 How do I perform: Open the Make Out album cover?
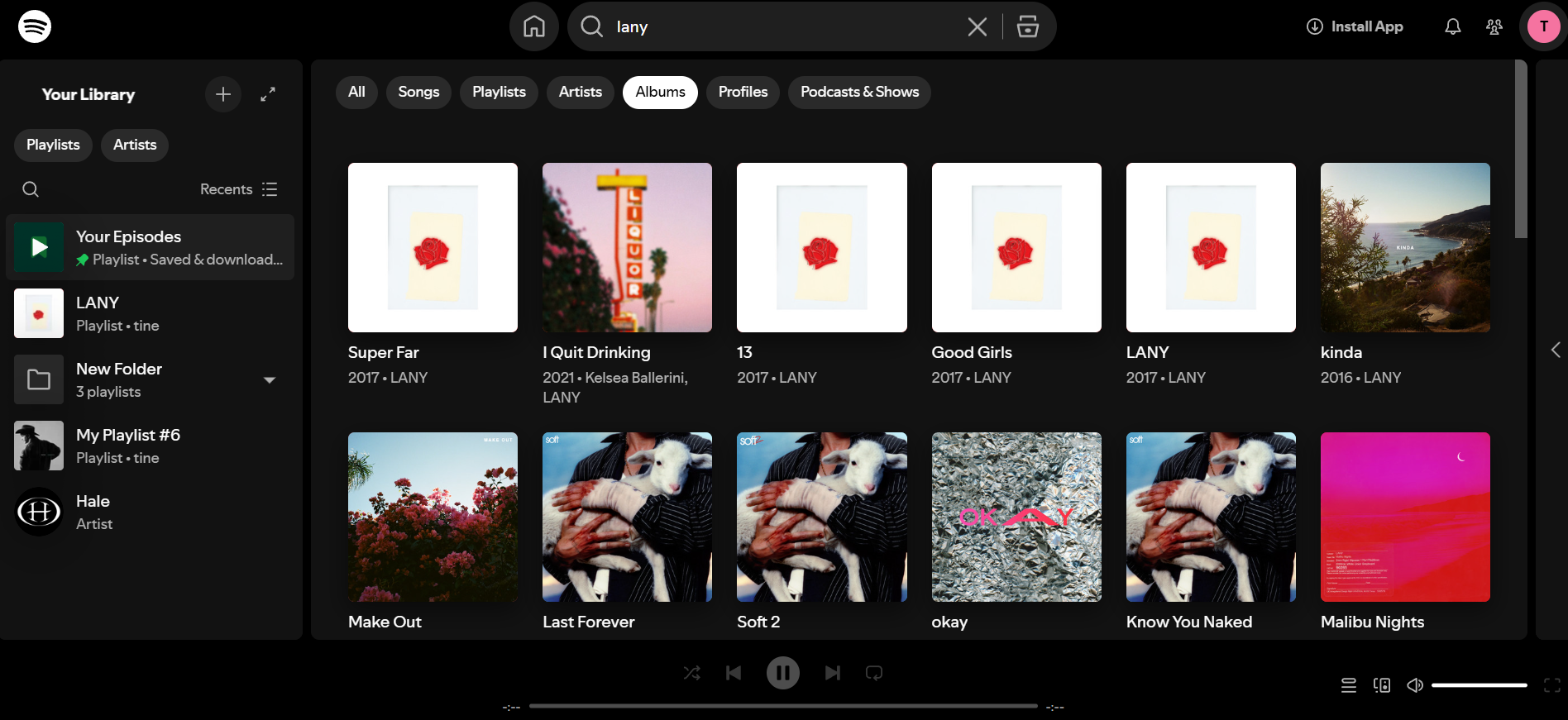[x=433, y=517]
